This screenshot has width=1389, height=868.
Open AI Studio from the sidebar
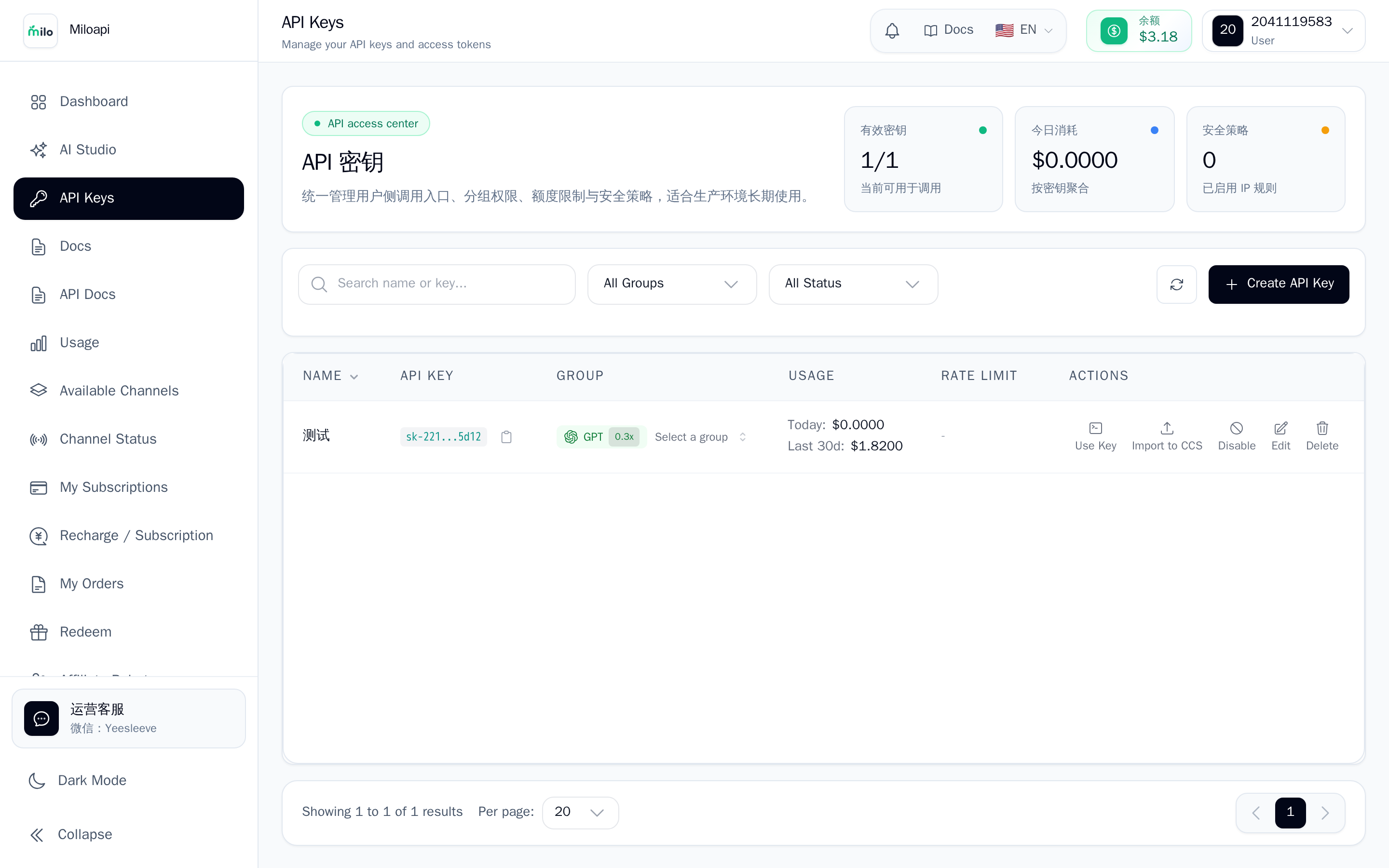pyautogui.click(x=129, y=150)
